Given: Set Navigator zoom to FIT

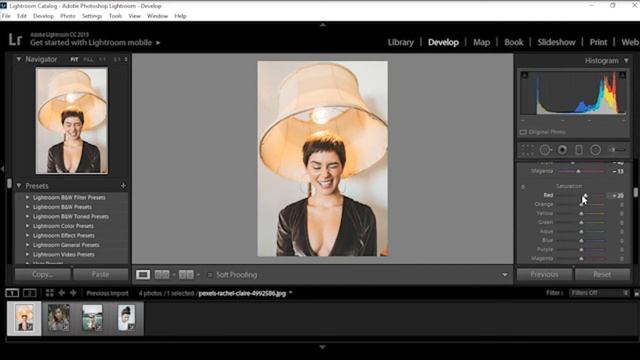Looking at the screenshot, I should 74,60.
